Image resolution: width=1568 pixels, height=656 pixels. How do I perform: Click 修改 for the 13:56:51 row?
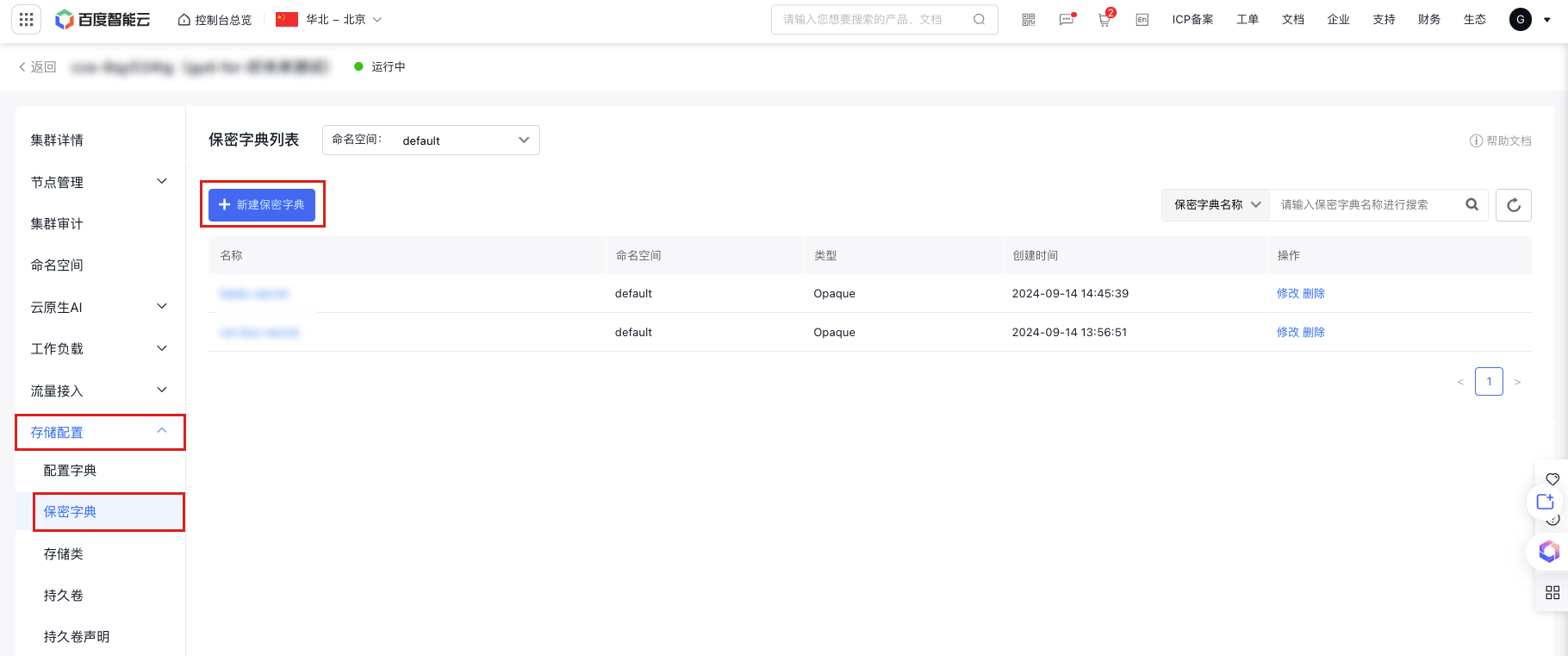(x=1287, y=333)
